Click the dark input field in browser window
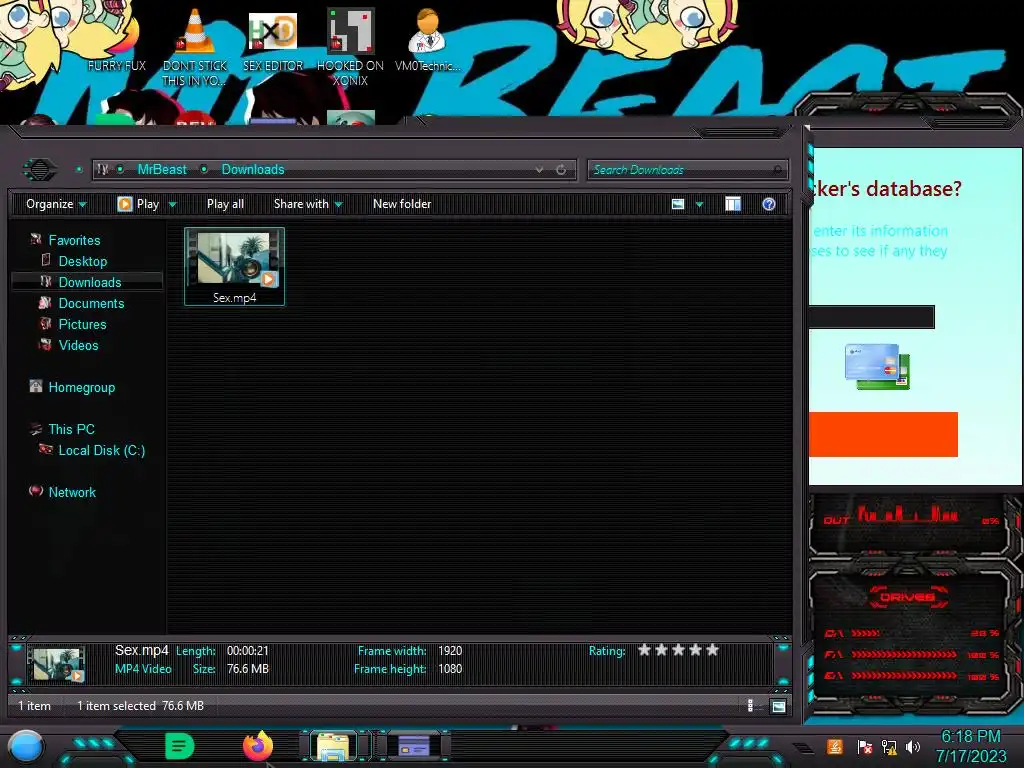The width and height of the screenshot is (1024, 768). 872,317
